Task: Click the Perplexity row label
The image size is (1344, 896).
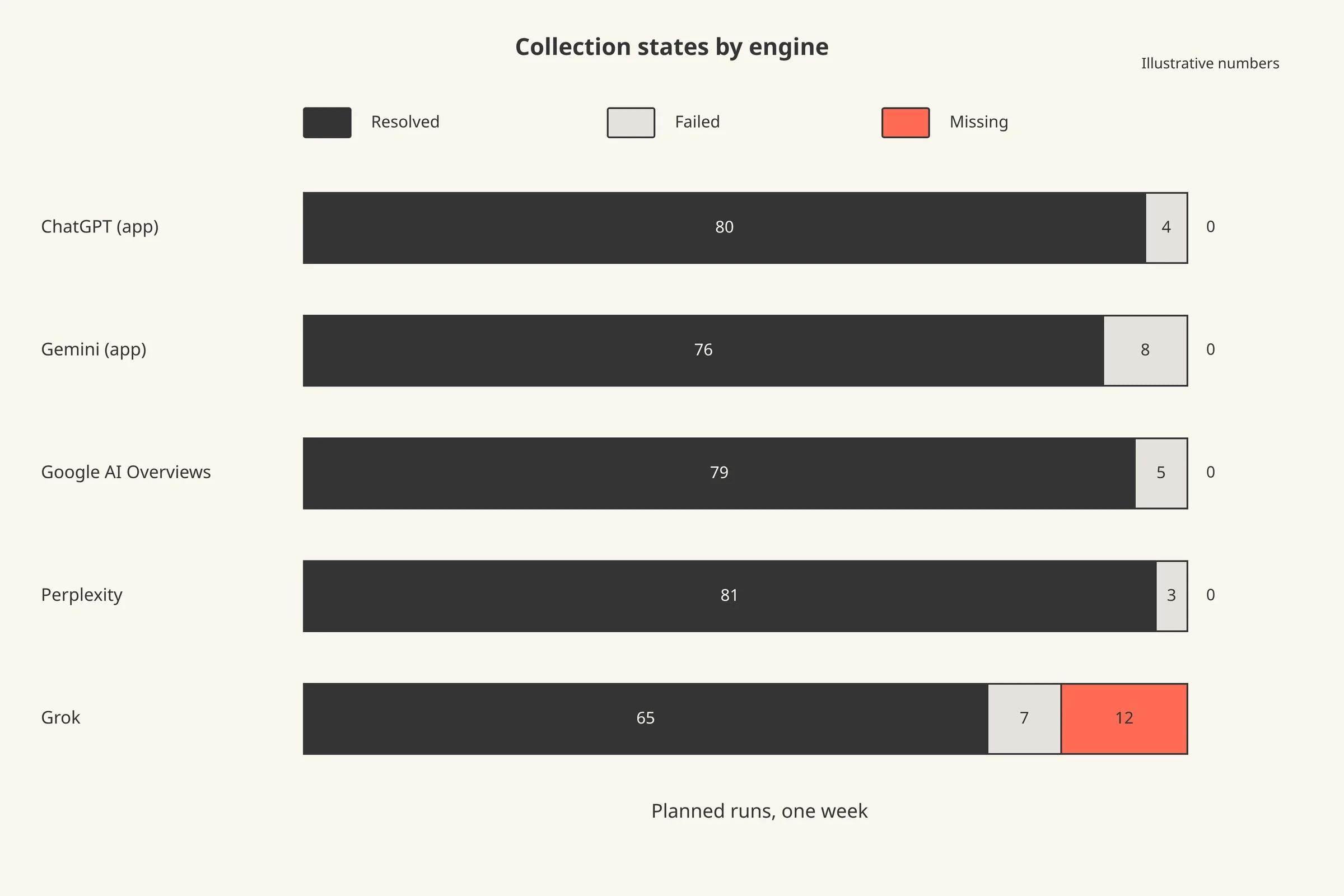Action: 82,595
